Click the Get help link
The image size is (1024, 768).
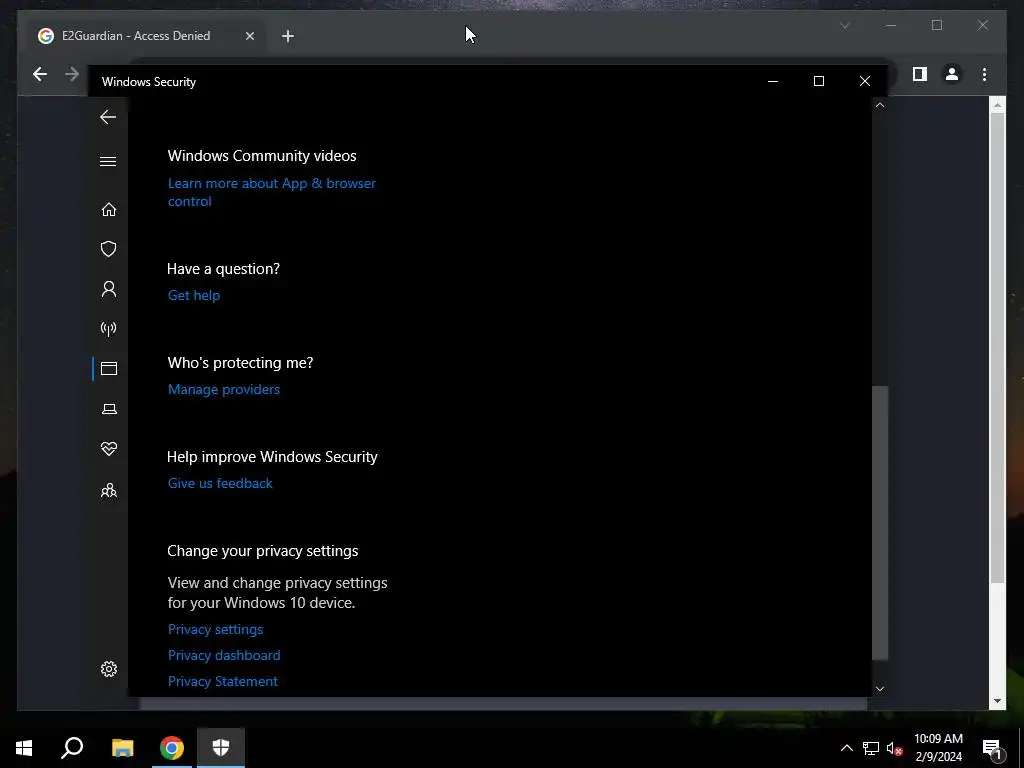pyautogui.click(x=194, y=295)
